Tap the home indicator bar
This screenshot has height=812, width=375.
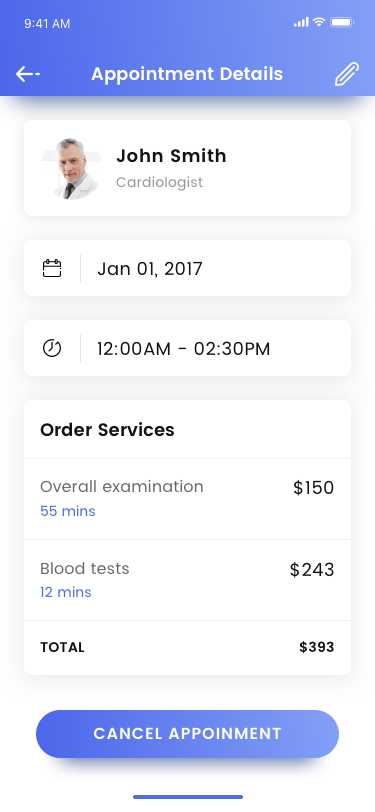point(188,797)
